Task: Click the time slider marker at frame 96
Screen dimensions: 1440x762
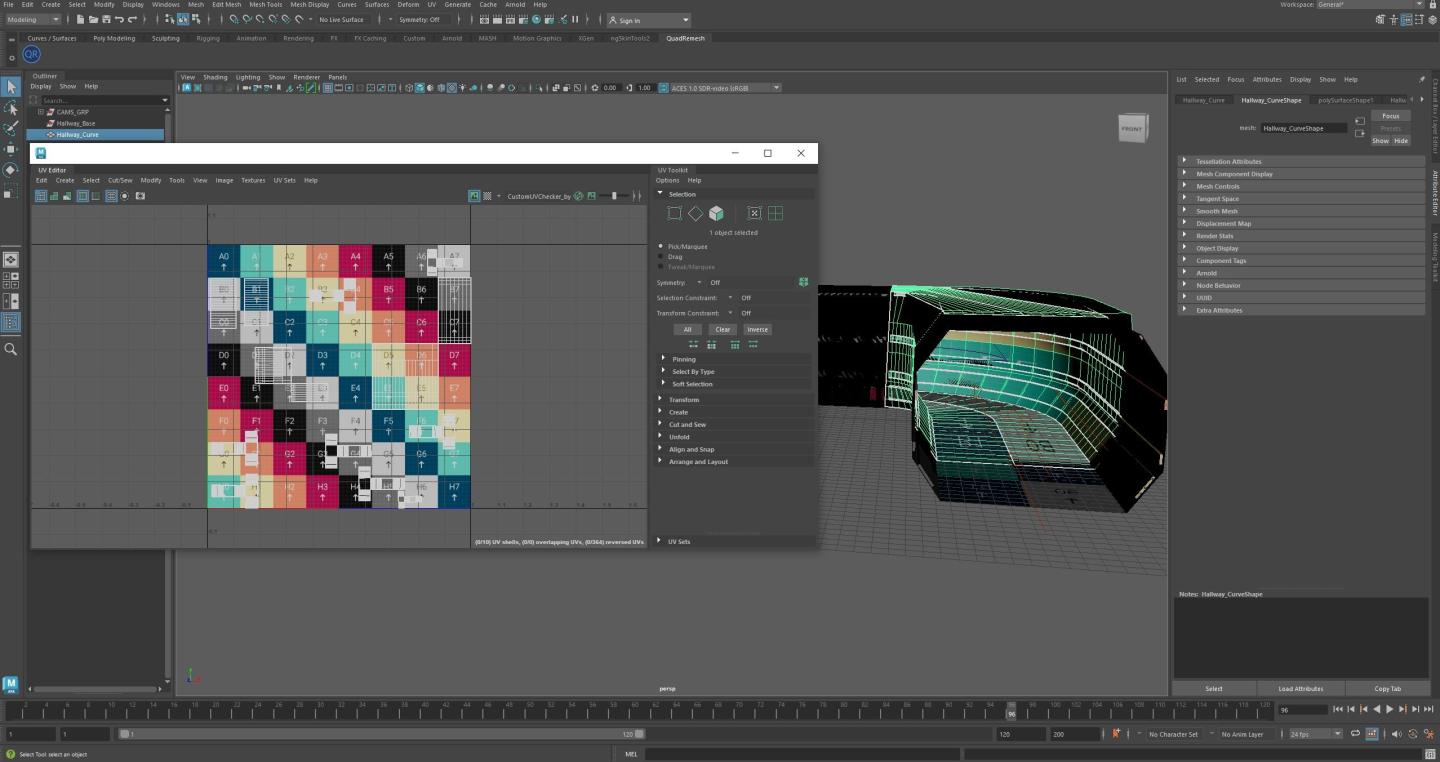Action: (1011, 711)
